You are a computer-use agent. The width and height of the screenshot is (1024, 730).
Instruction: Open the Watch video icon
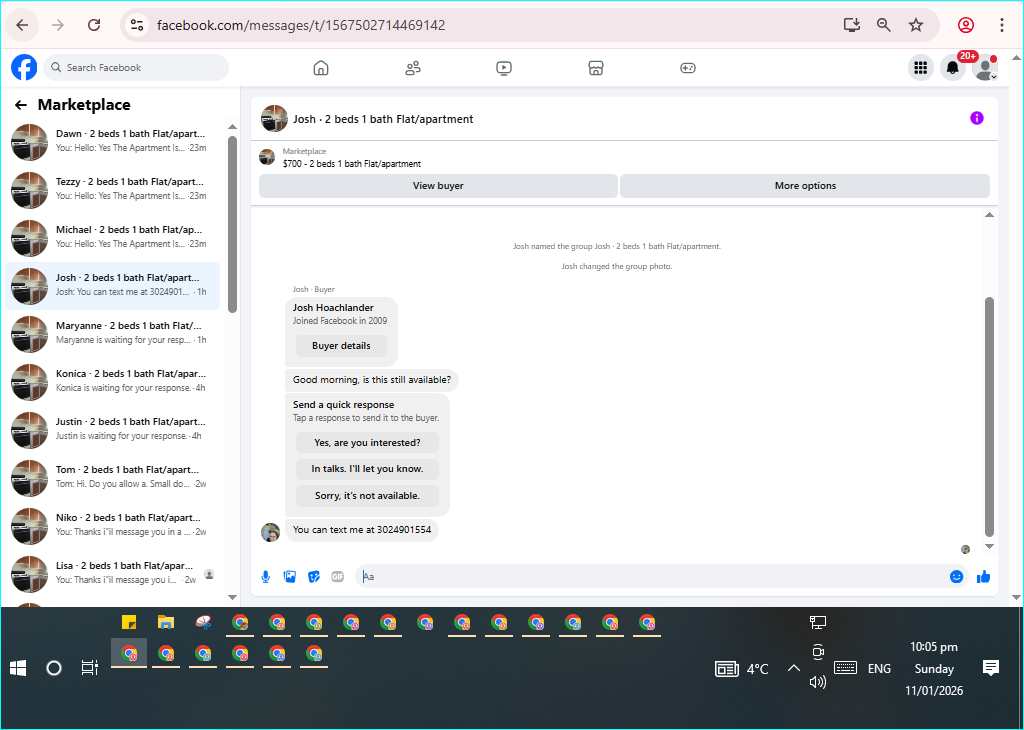click(504, 68)
